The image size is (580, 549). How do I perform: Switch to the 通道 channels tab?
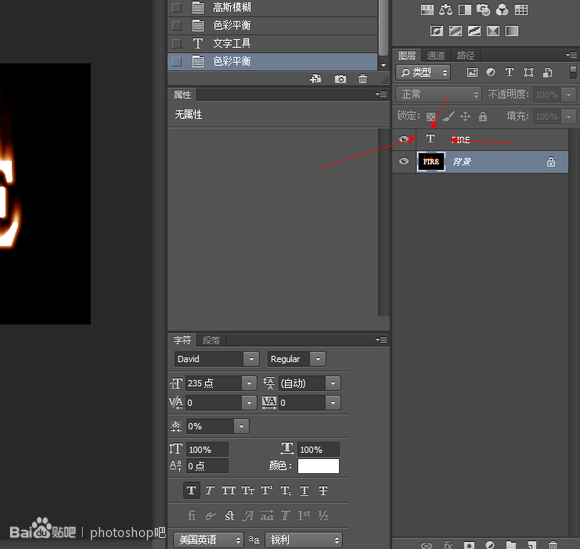[436, 55]
